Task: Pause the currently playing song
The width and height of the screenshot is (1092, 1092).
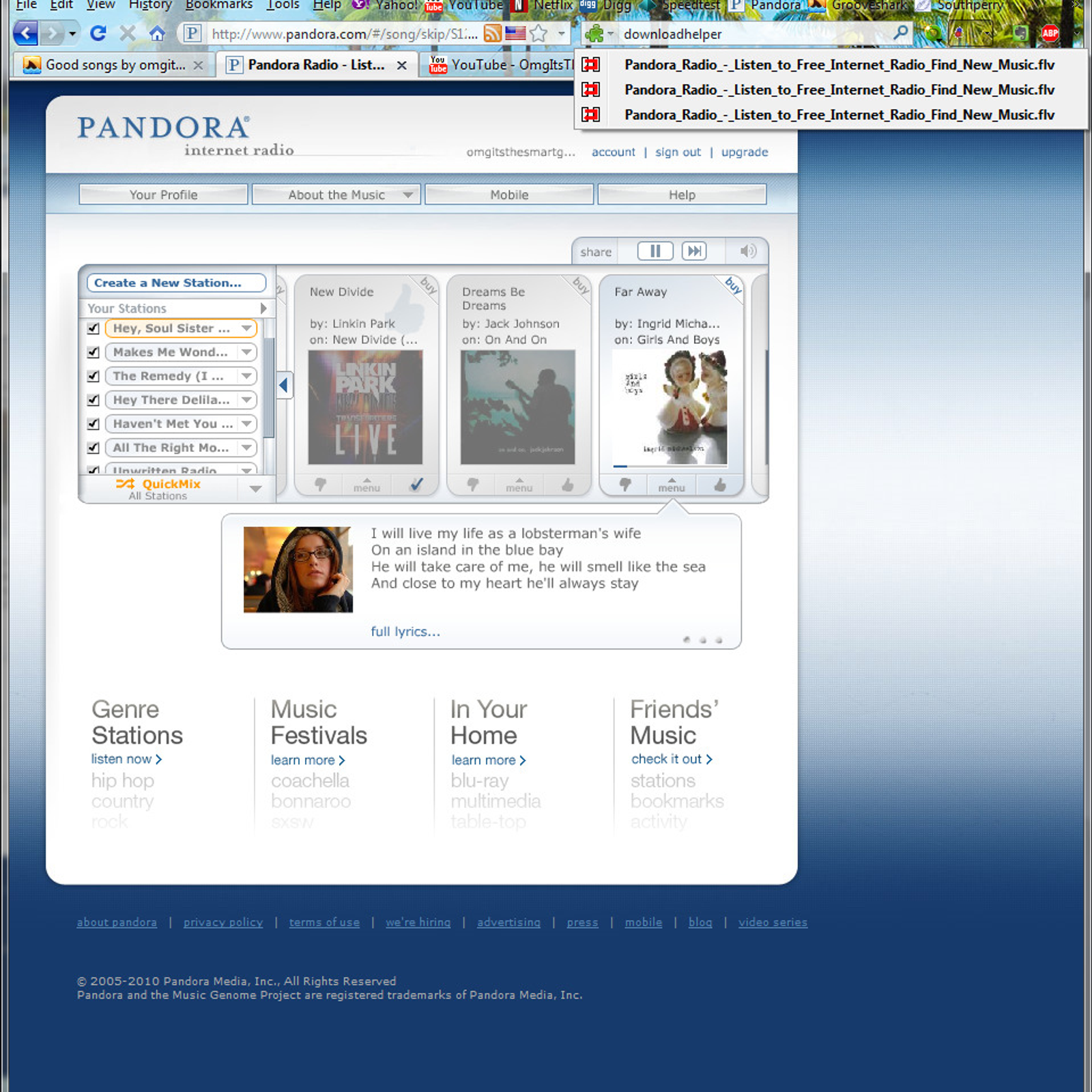Action: point(655,251)
